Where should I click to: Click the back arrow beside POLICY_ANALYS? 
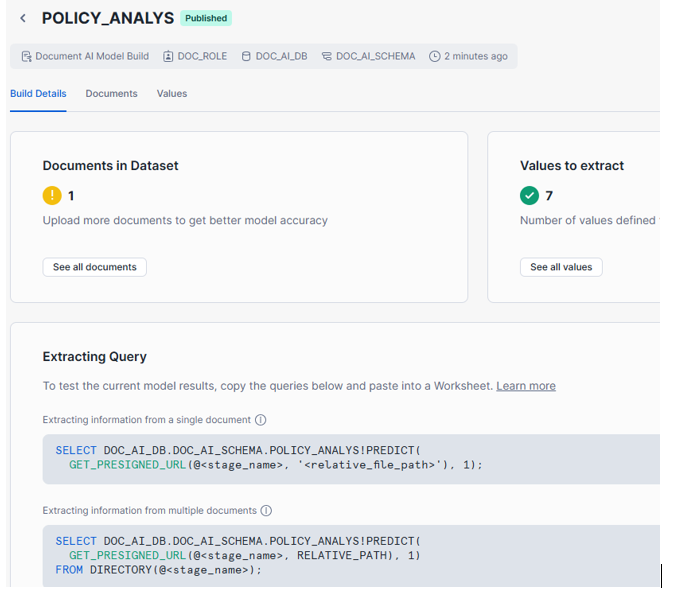tap(23, 19)
